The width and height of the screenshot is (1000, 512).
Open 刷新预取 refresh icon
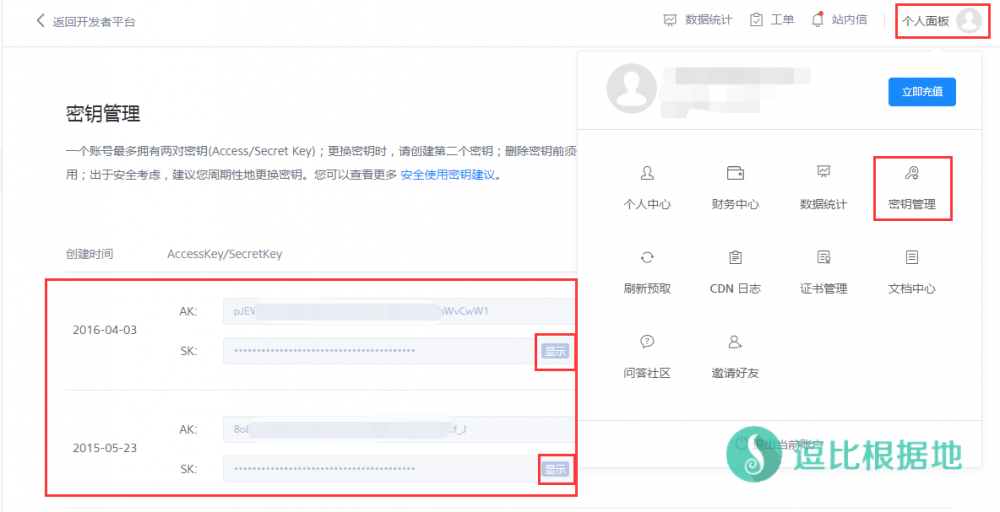(647, 258)
